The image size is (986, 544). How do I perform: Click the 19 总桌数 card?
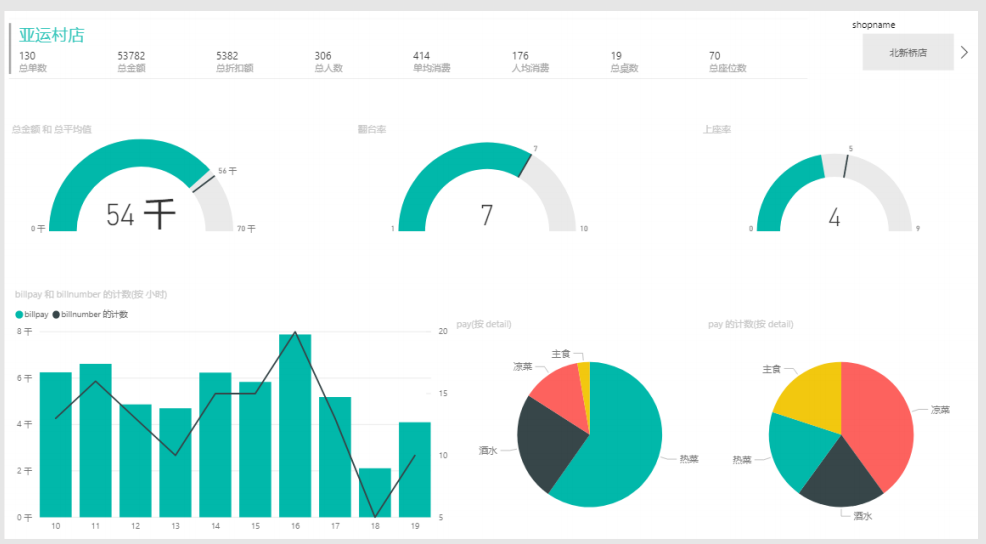[x=624, y=62]
